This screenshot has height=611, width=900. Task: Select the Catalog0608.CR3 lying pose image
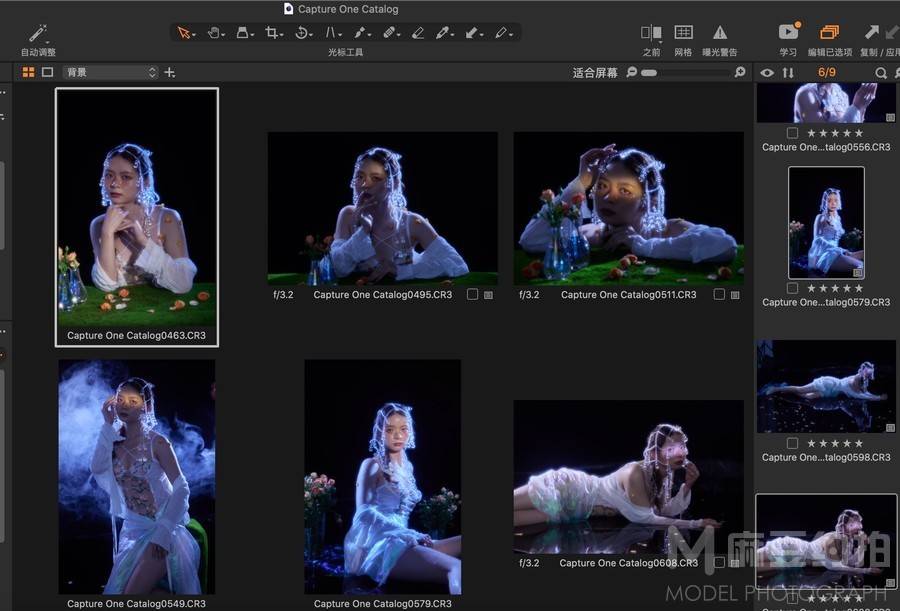click(629, 477)
